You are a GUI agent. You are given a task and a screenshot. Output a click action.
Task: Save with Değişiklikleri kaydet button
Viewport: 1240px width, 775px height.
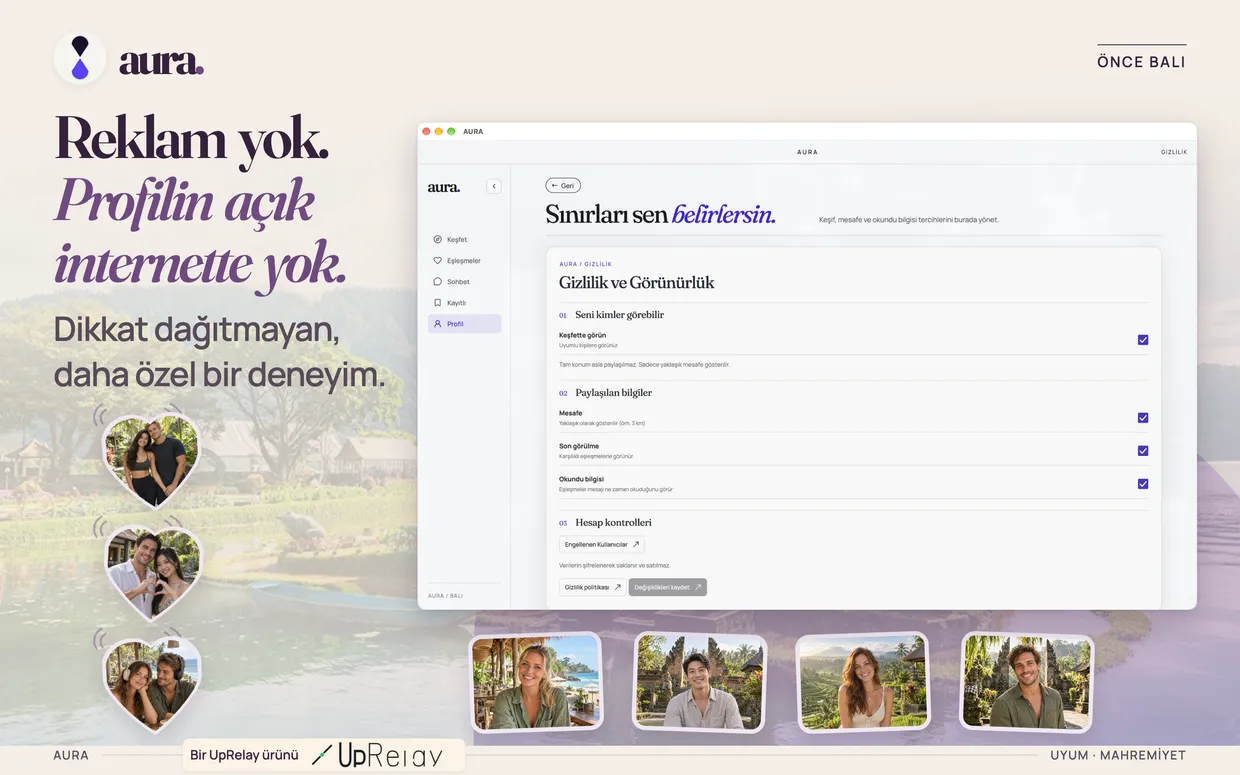pyautogui.click(x=668, y=588)
